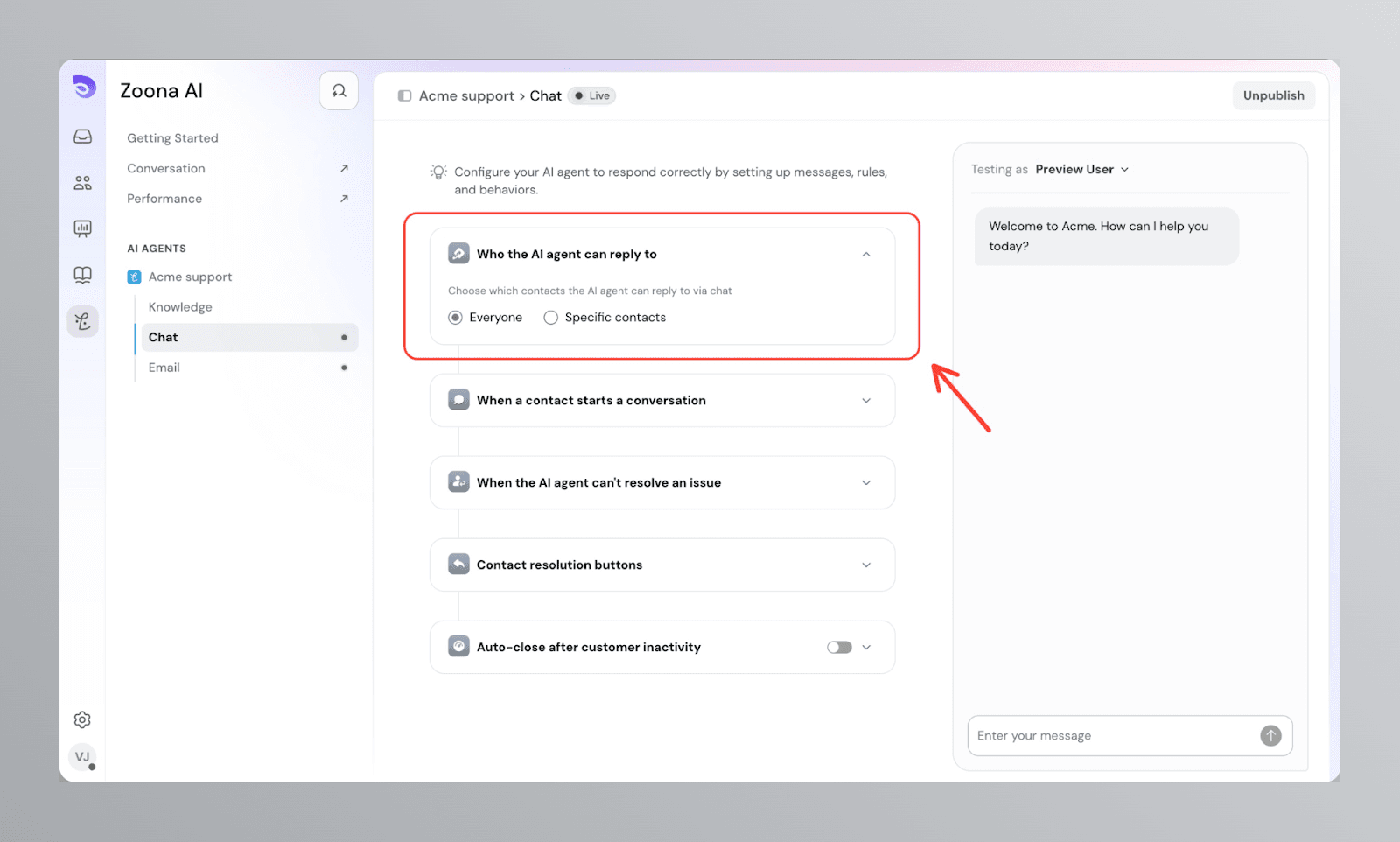Open Performance in sidebar
The width and height of the screenshot is (1400, 842).
[164, 199]
